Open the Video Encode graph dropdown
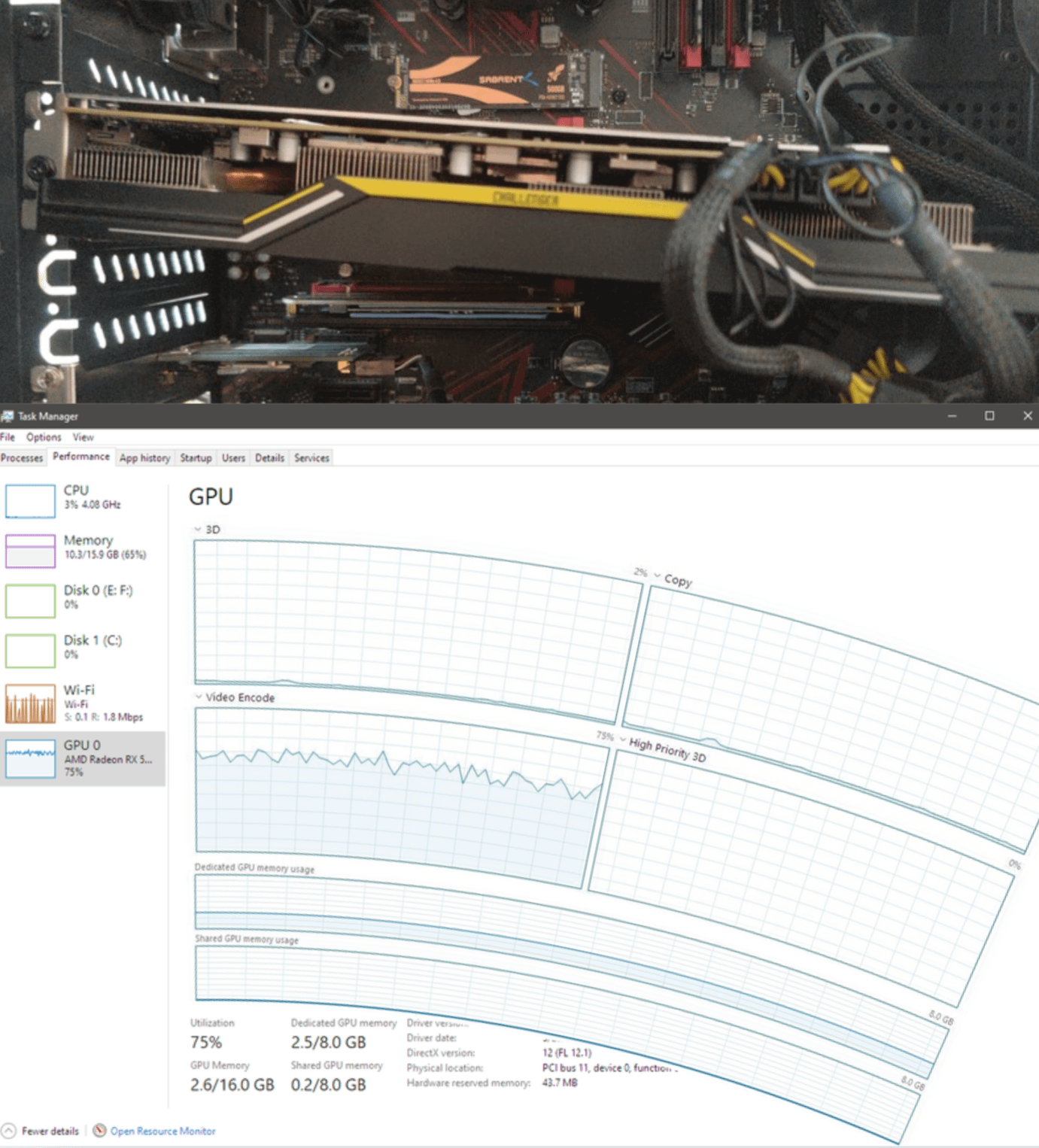Viewport: 1039px width, 1148px height. [x=199, y=697]
